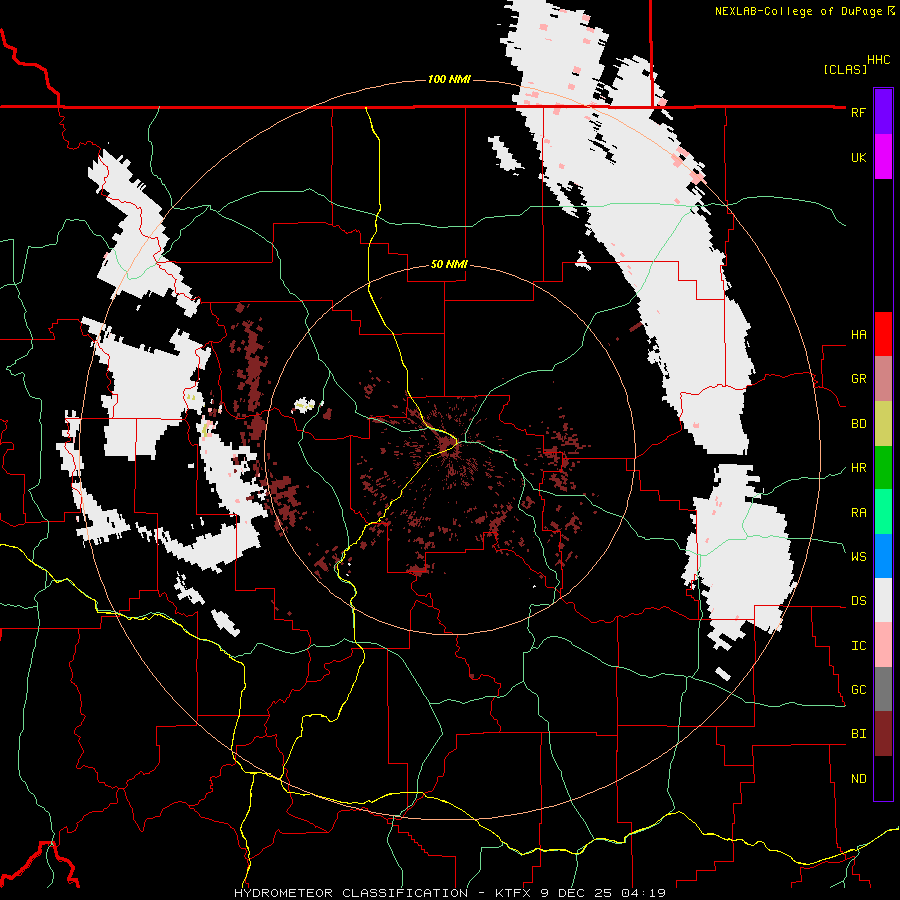Click the KTFX radar site identifier

pos(515,893)
